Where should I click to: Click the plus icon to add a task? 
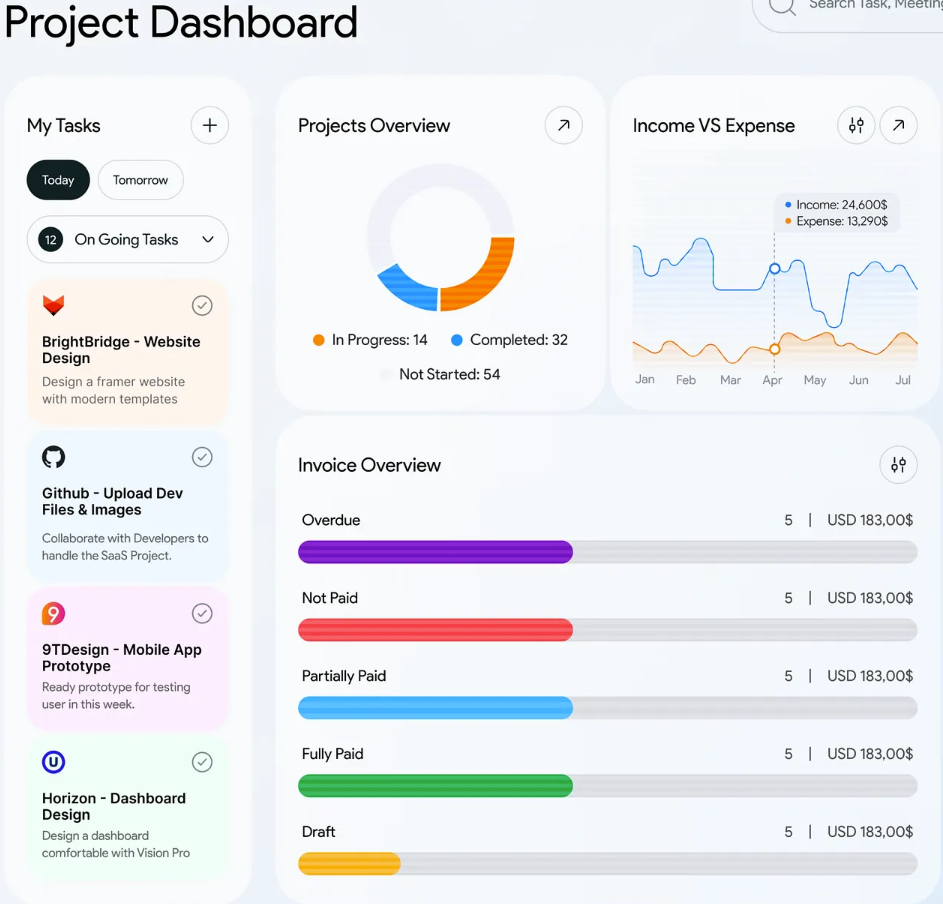point(209,125)
